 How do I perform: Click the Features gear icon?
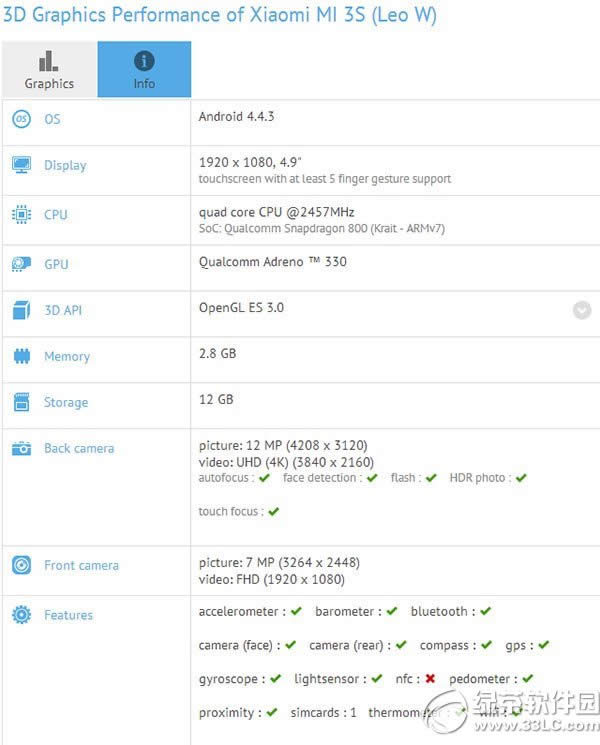tap(21, 615)
